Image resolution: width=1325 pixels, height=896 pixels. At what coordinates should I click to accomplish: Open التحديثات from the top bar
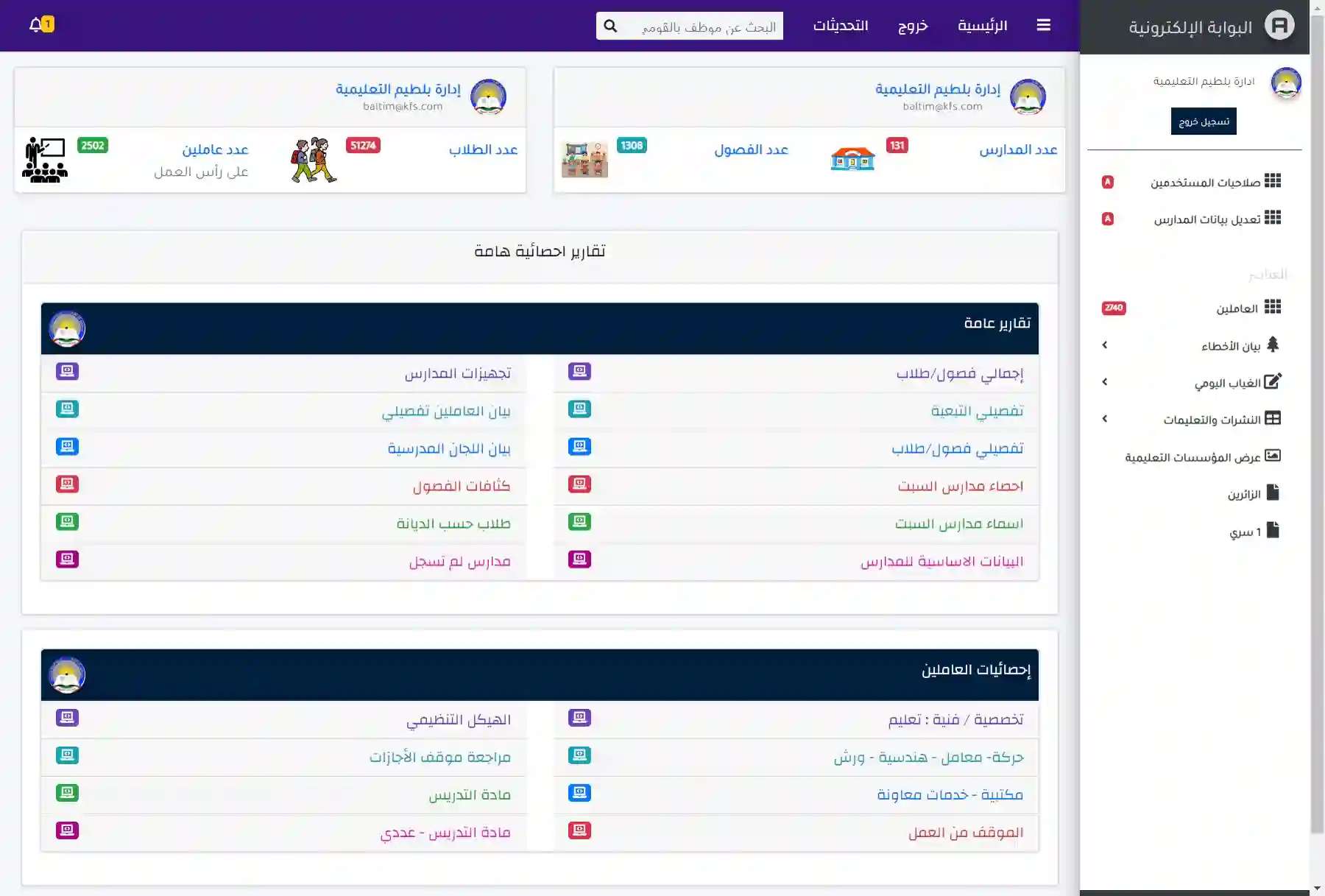click(x=841, y=26)
